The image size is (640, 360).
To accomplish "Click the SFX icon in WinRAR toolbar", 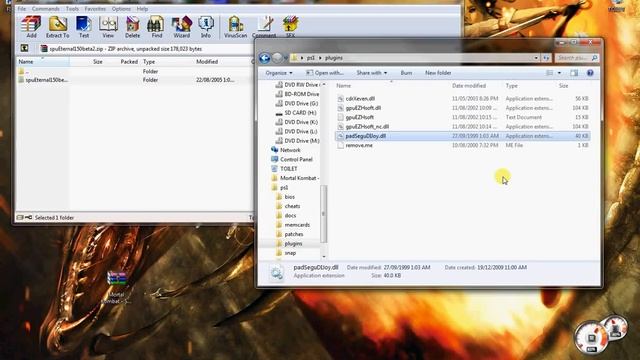I will (290, 27).
